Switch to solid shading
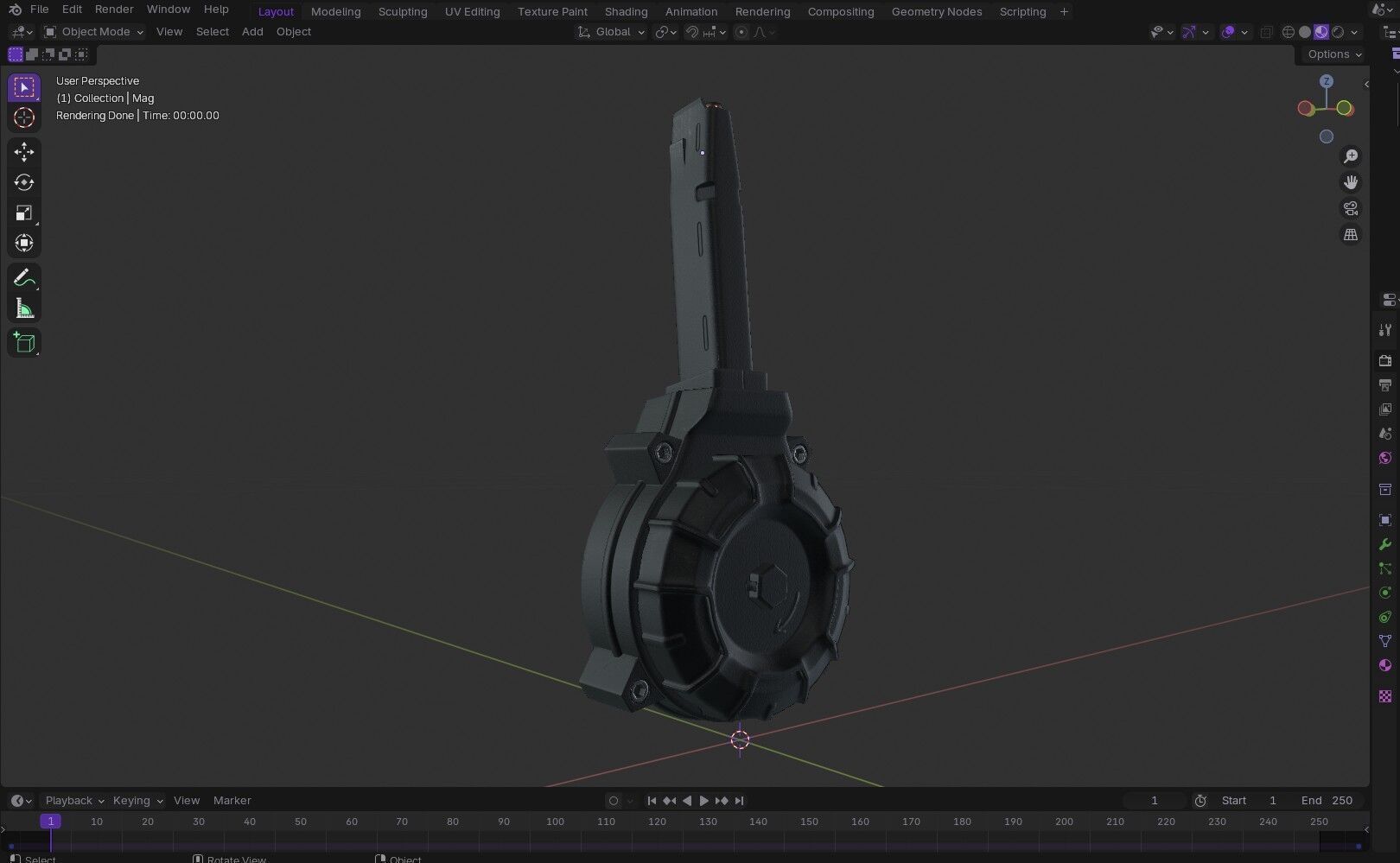 tap(1305, 32)
